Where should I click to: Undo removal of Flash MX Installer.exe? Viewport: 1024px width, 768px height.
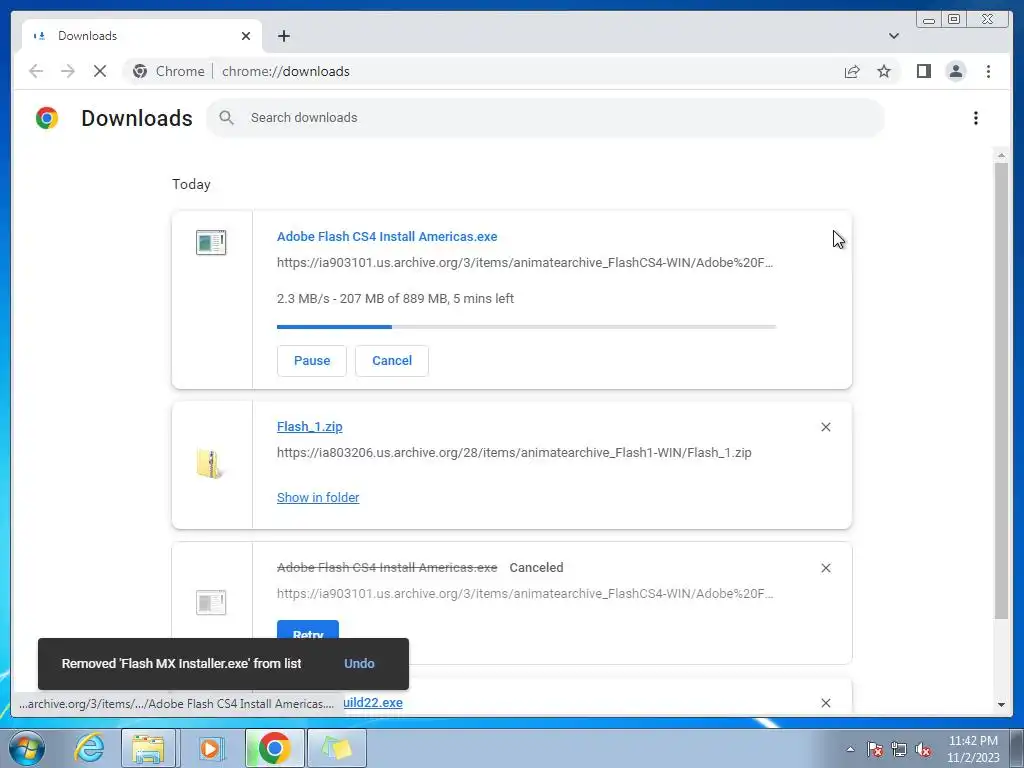[x=359, y=664]
